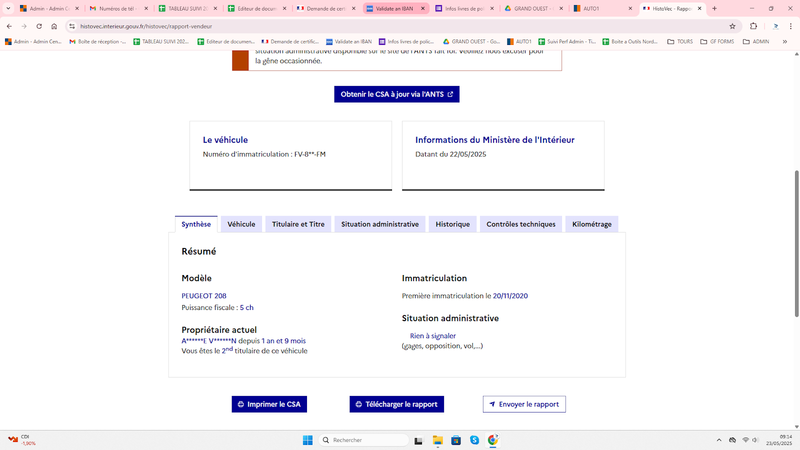Go back with the browser back arrow

(x=9, y=26)
